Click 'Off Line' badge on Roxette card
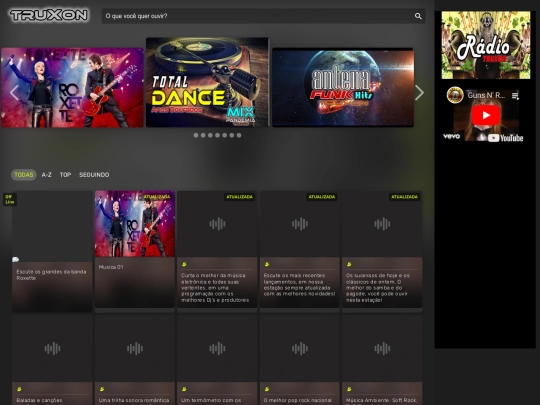This screenshot has width=540, height=405. 10,199
